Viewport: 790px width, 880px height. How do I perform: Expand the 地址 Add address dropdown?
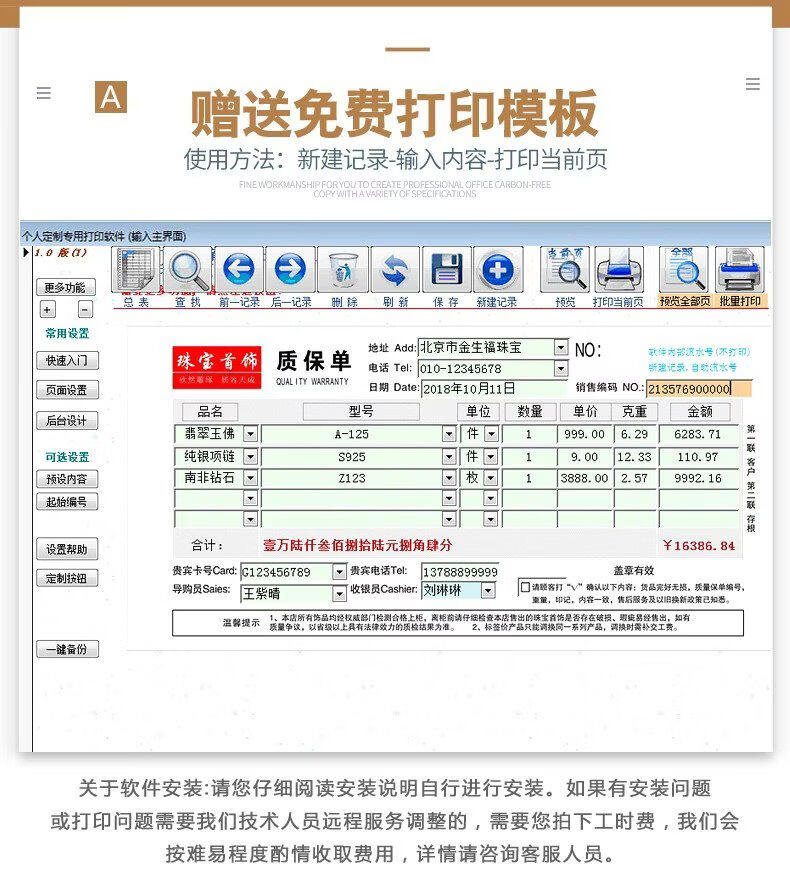click(560, 348)
